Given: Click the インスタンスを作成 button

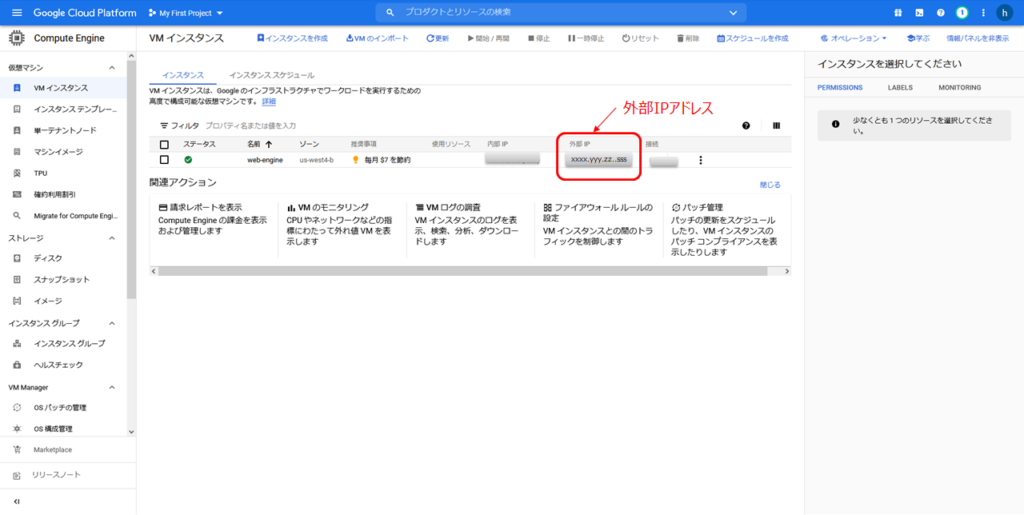Looking at the screenshot, I should [x=292, y=38].
